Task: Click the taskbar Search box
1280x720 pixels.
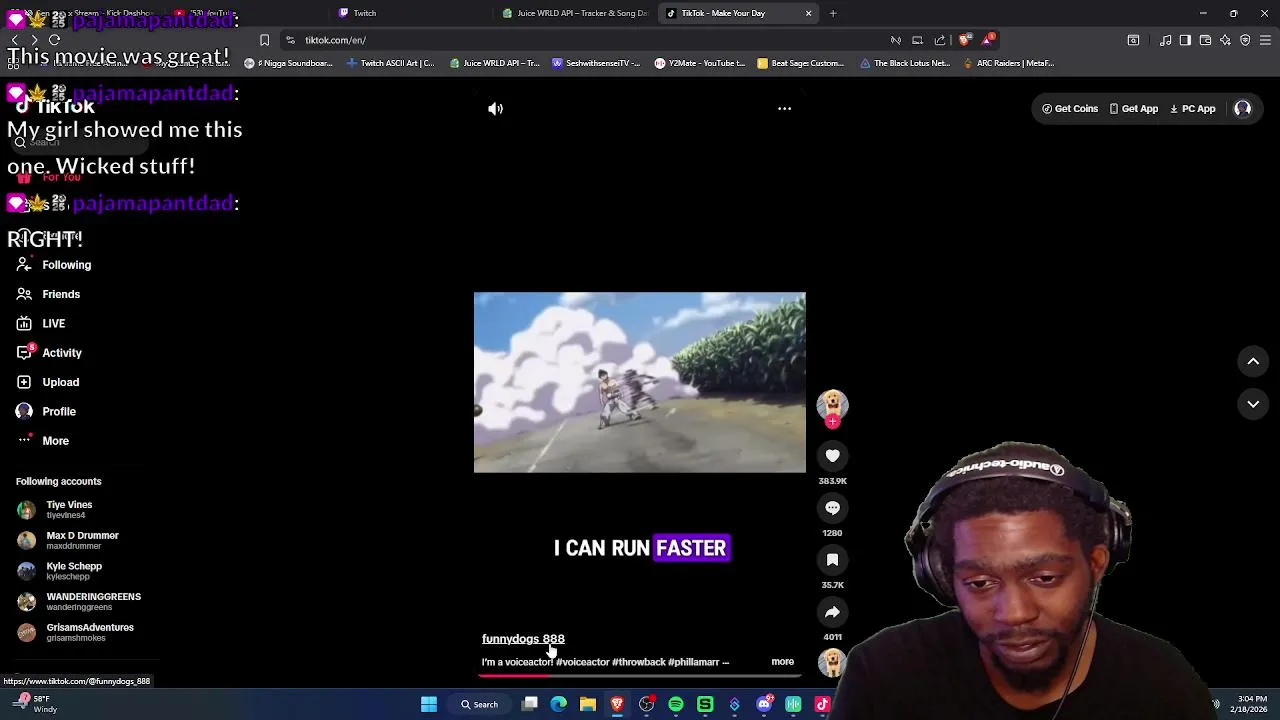Action: 479,705
